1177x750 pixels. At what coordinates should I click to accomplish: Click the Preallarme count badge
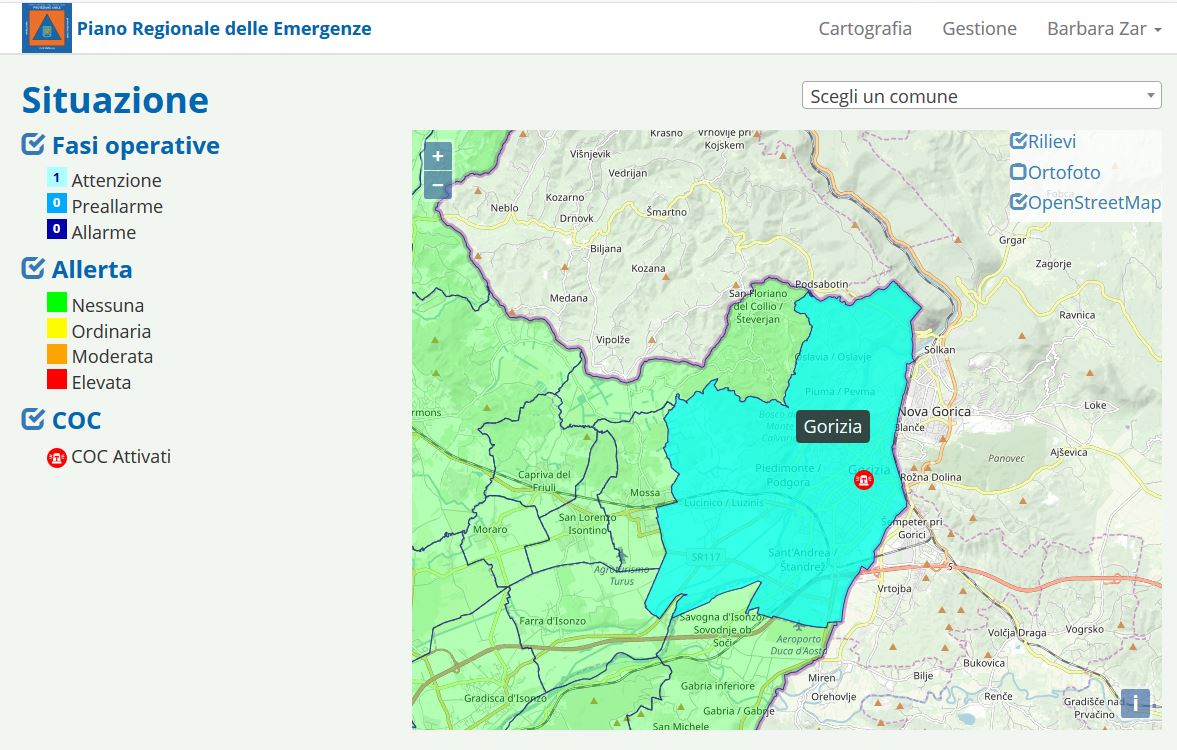57,204
